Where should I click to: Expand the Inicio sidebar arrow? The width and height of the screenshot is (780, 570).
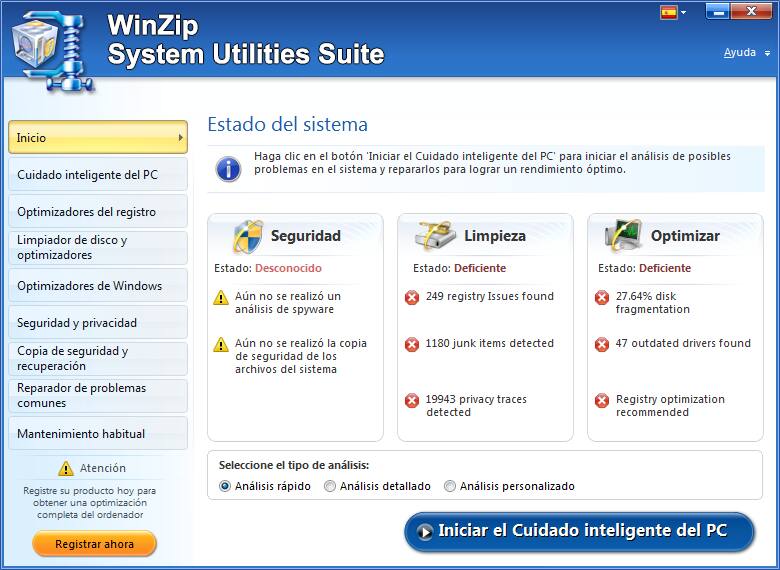coord(181,138)
